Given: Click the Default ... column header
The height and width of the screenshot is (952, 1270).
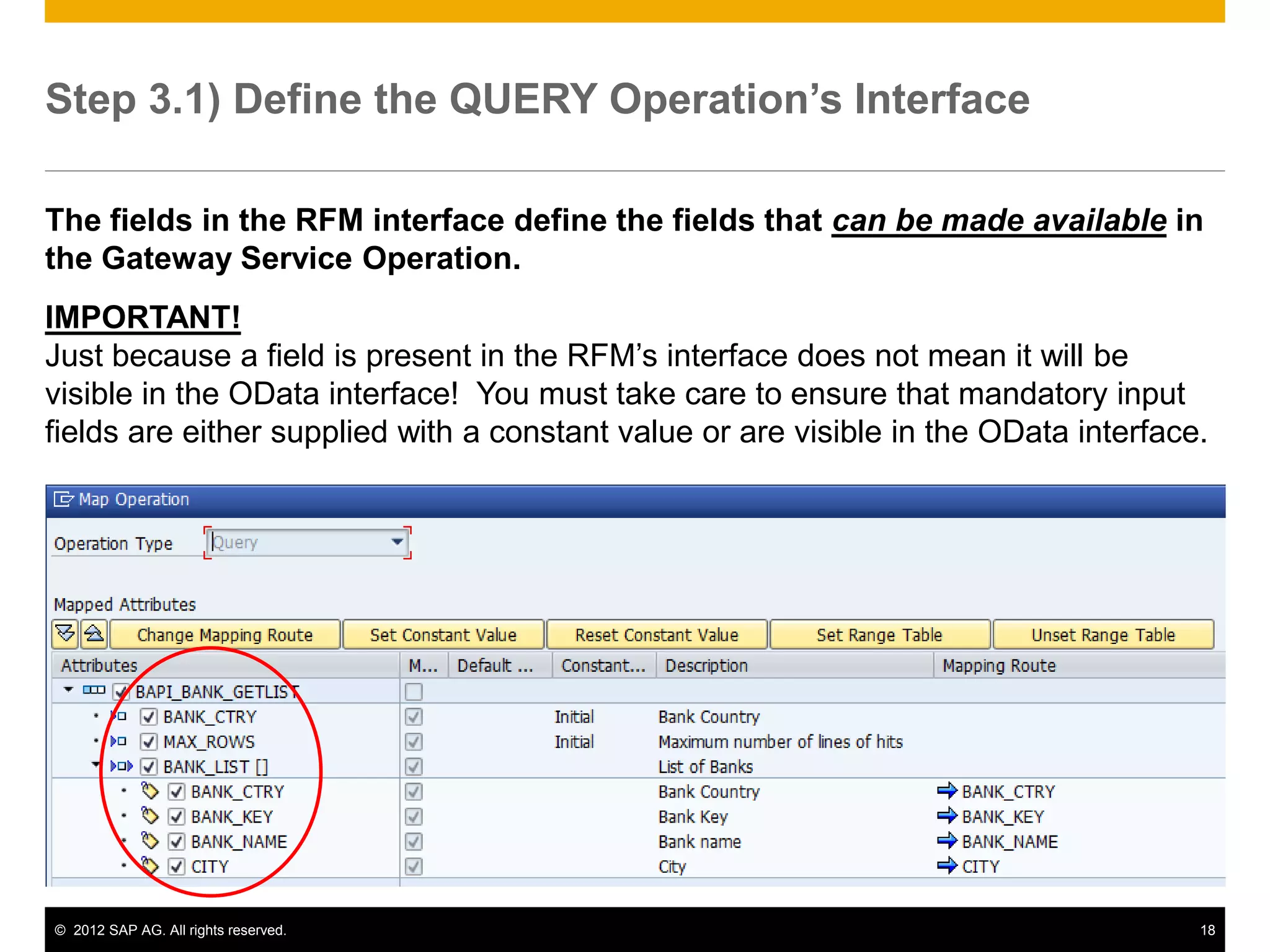Looking at the screenshot, I should [x=500, y=665].
